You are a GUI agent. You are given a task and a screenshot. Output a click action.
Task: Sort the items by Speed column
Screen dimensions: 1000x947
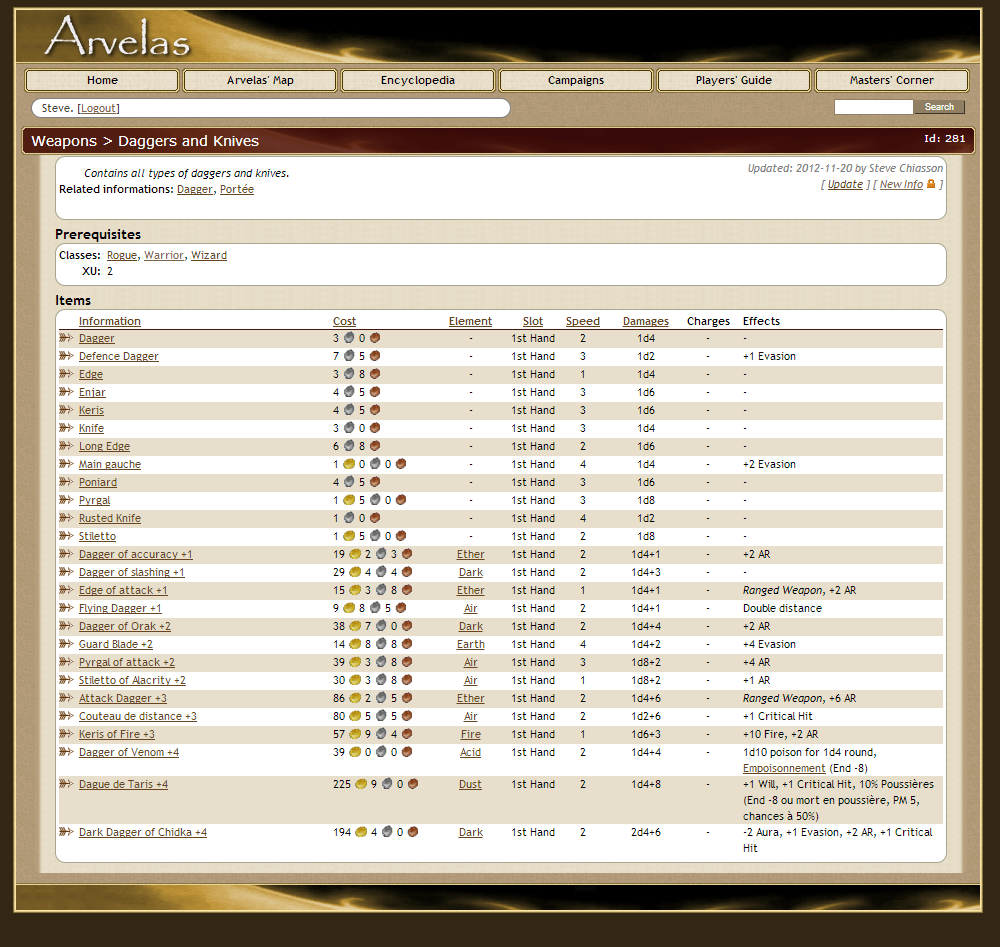582,321
